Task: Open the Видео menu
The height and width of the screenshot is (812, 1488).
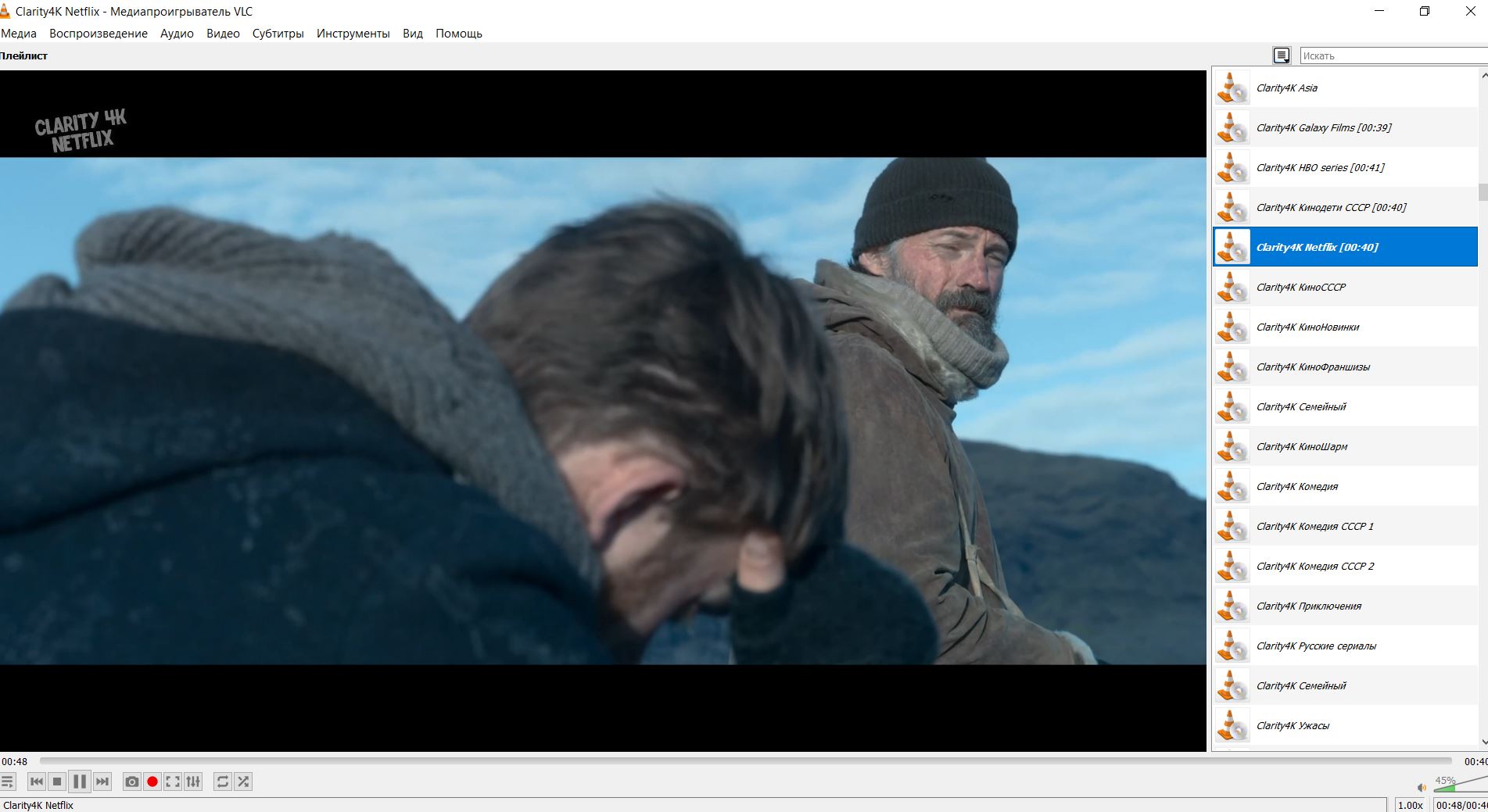Action: [223, 34]
